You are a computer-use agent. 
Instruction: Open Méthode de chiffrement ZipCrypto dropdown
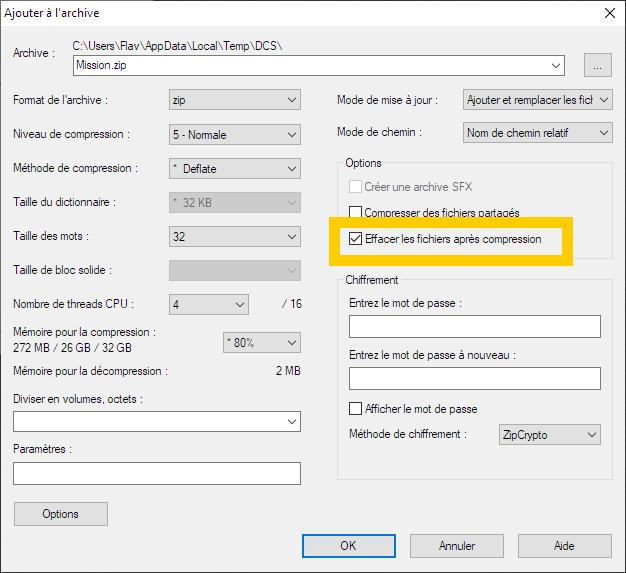tap(549, 434)
